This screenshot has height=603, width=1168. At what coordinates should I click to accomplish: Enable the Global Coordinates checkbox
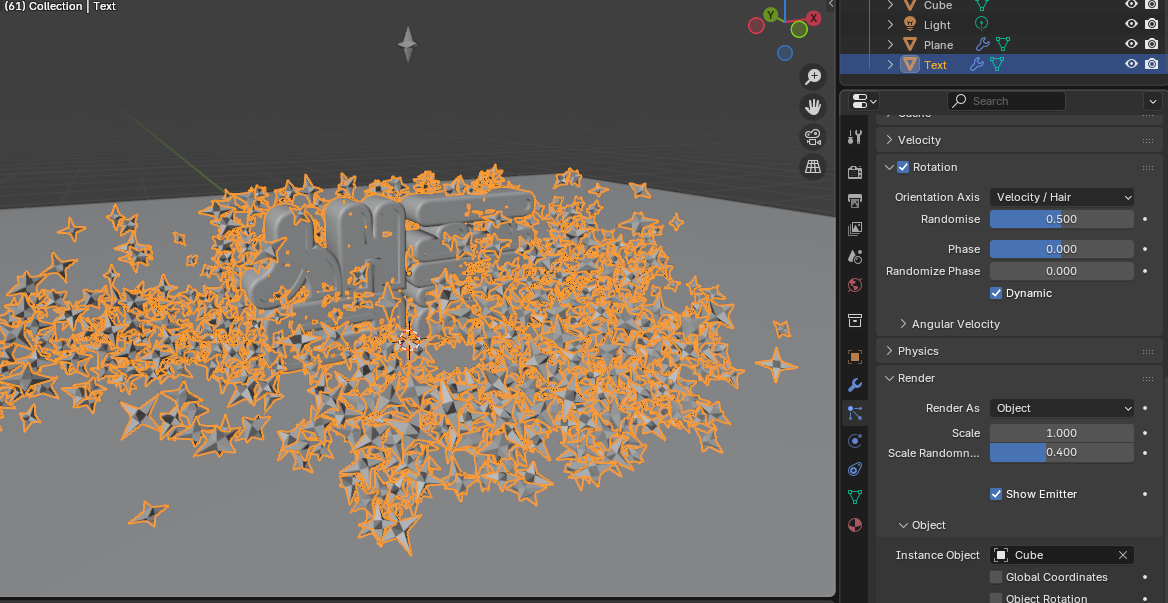(x=996, y=577)
